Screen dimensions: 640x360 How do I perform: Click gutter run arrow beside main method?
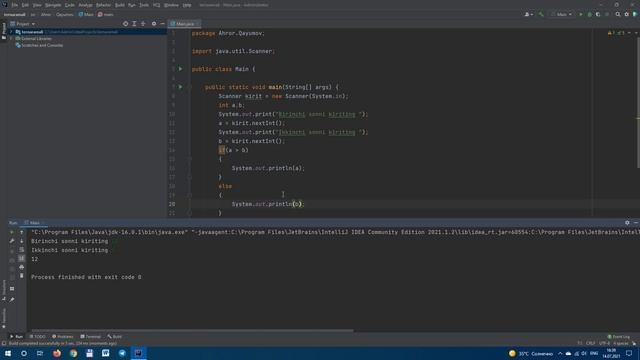tap(180, 87)
